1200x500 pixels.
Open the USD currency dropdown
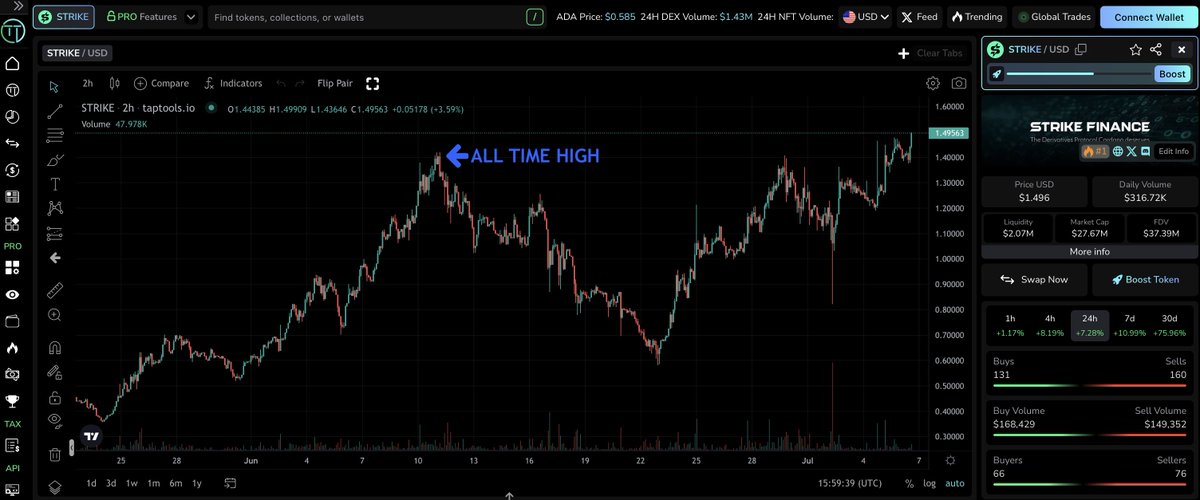(864, 17)
